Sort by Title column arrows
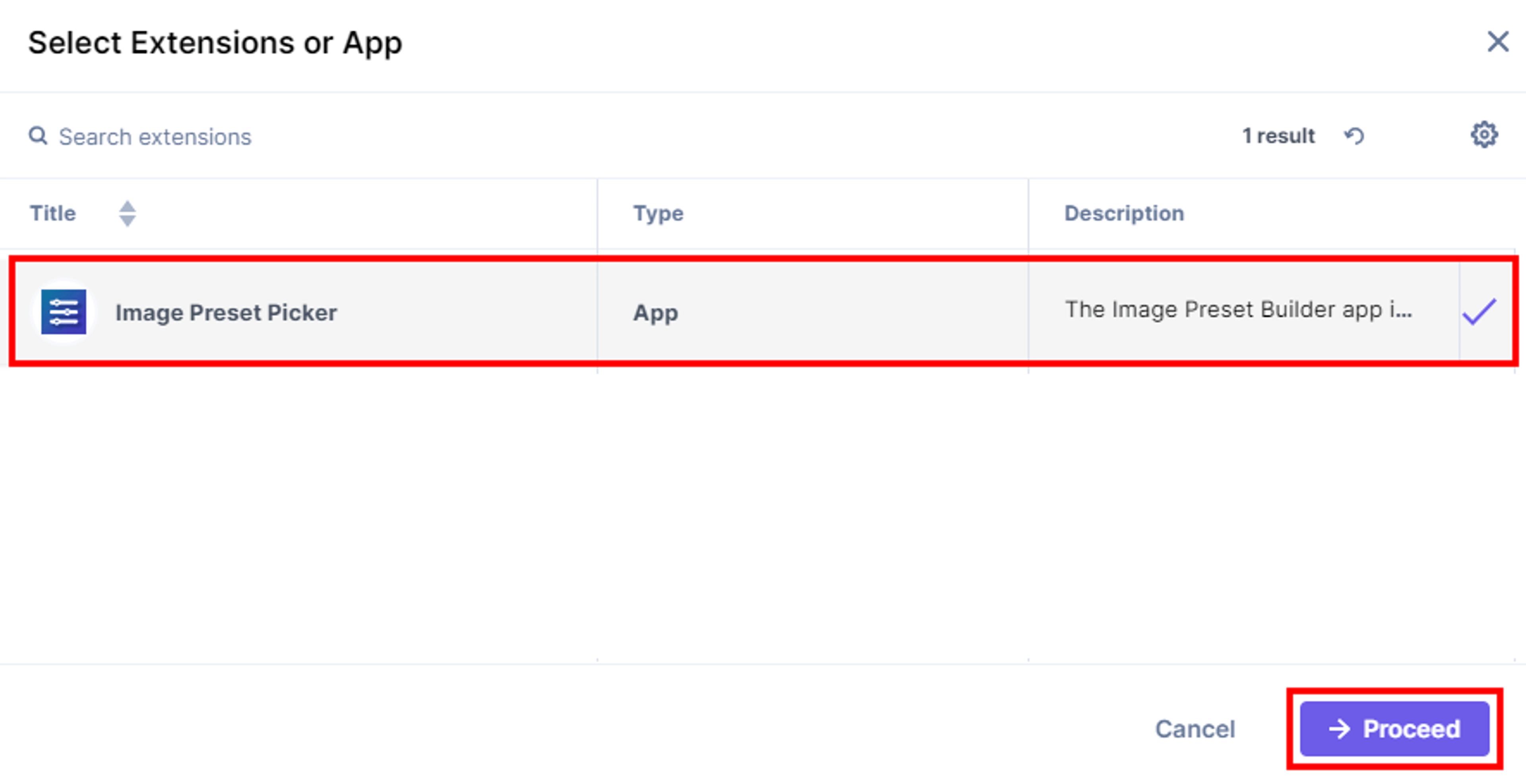 point(127,214)
